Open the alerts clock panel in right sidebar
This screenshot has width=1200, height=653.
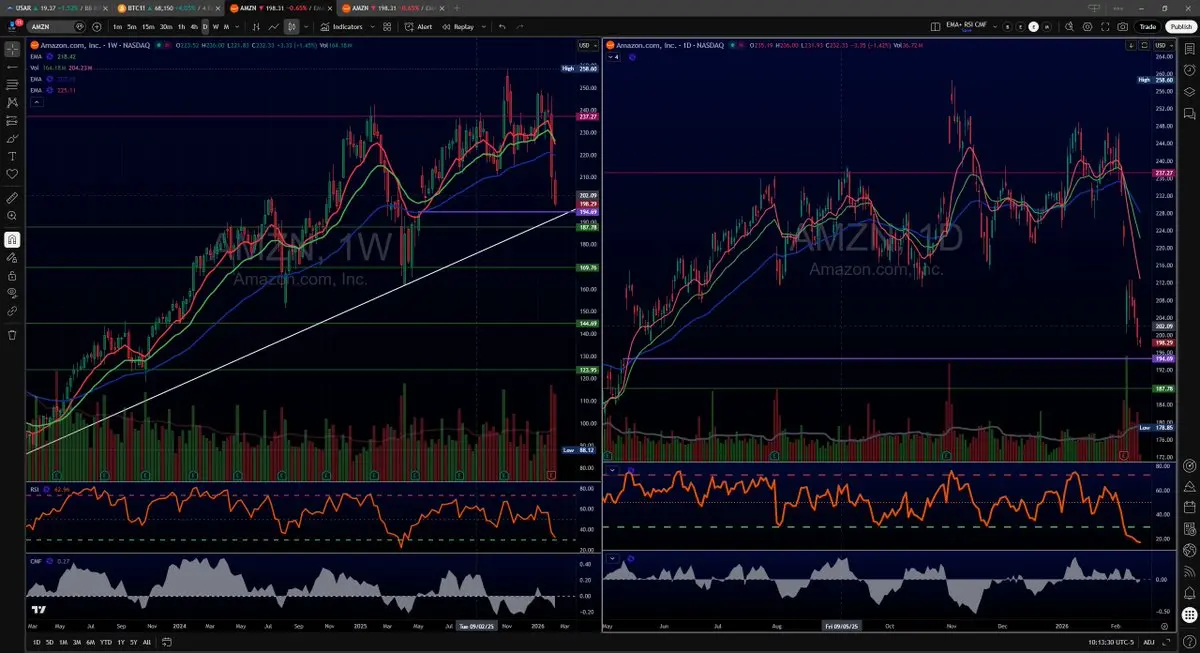pyautogui.click(x=1189, y=70)
